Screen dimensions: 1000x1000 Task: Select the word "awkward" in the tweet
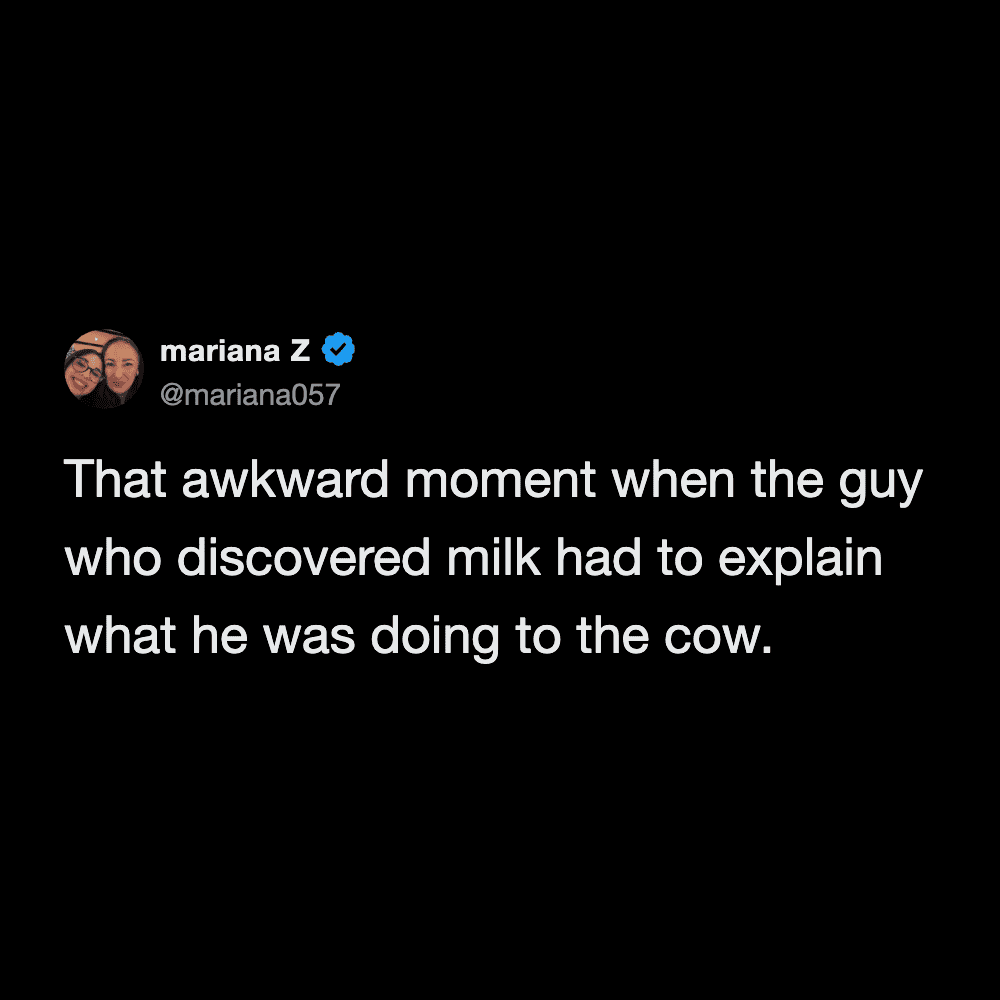coord(285,479)
